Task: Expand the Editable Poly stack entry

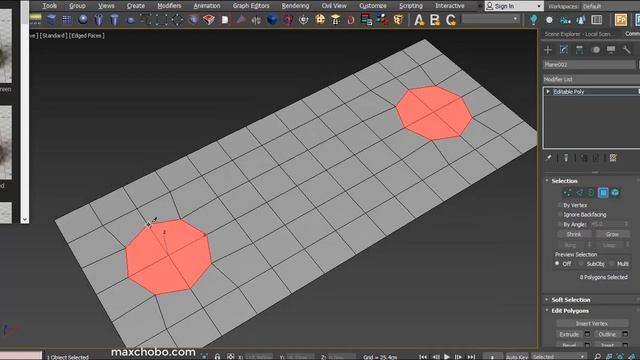Action: click(548, 91)
